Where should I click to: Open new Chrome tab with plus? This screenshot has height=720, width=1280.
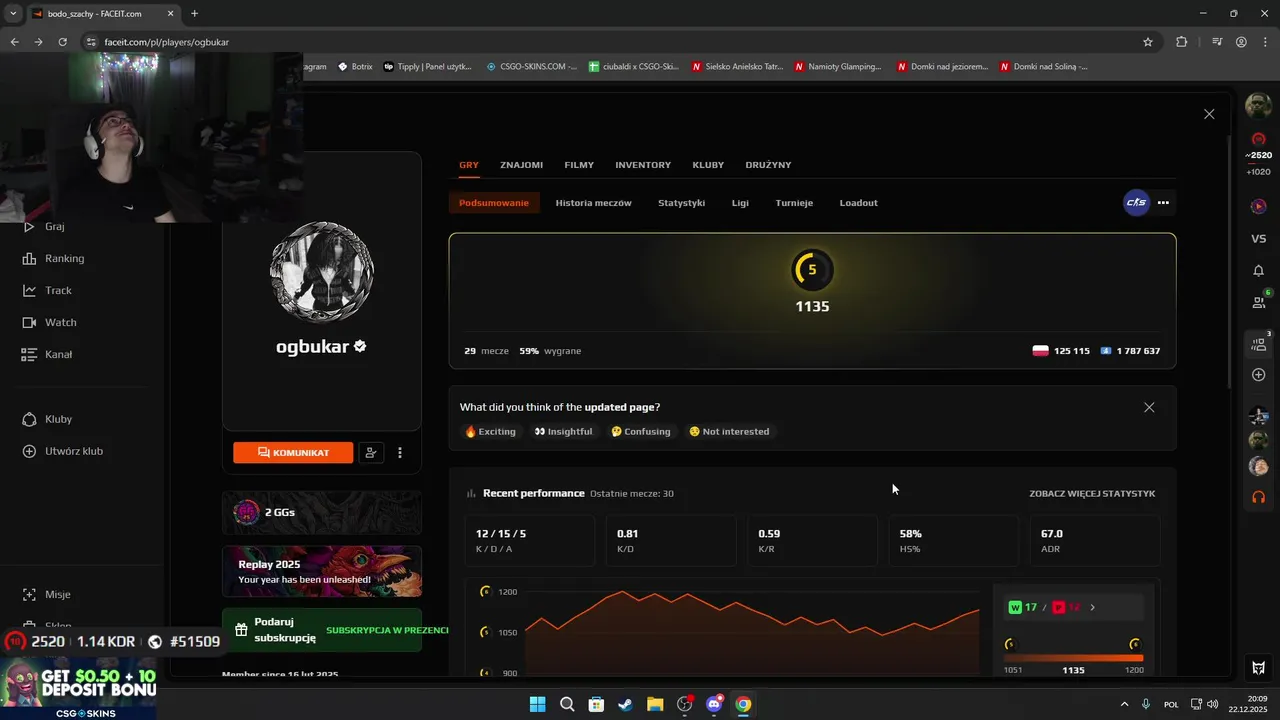[x=194, y=14]
